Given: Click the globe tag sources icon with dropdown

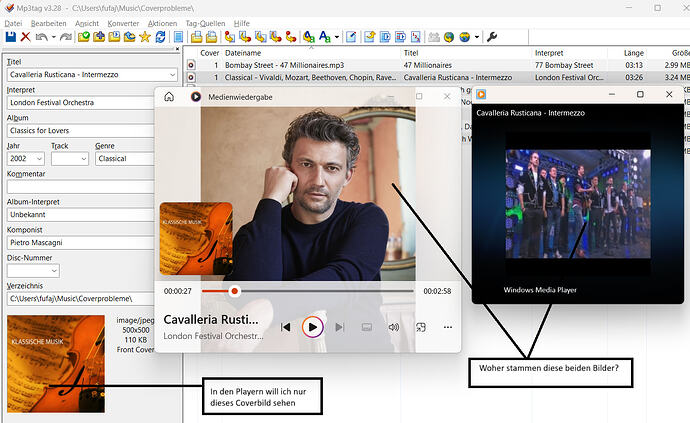Looking at the screenshot, I should pos(465,37).
